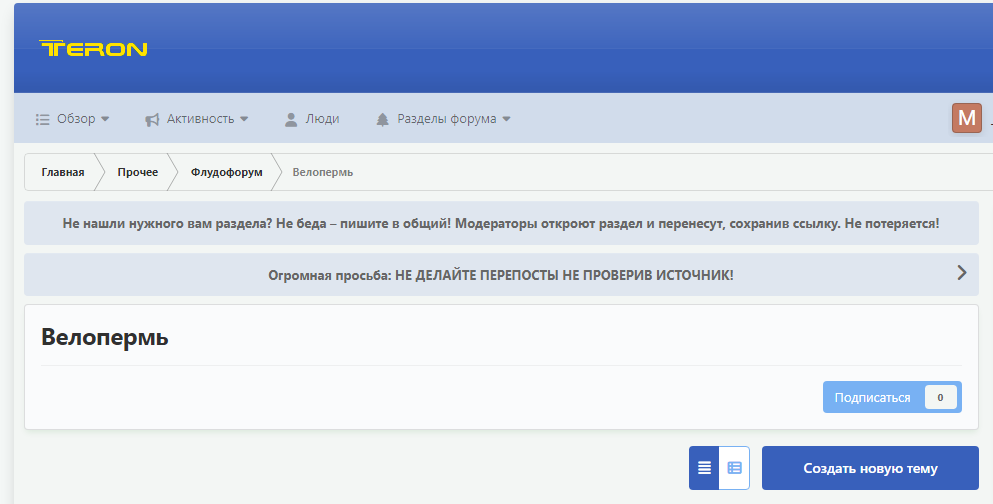Open the user avatar with letter M
The image size is (993, 504).
pyautogui.click(x=966, y=118)
